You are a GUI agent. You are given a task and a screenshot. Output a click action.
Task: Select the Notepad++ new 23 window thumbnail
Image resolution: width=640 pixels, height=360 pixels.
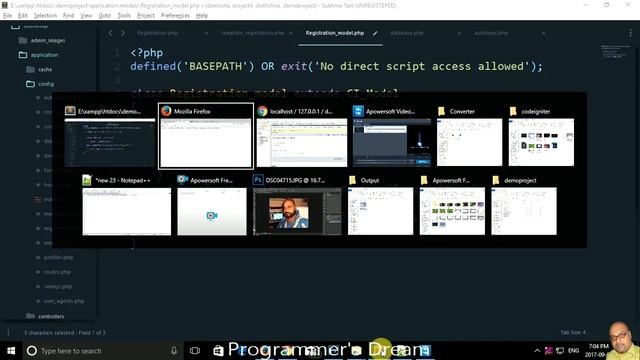127,211
